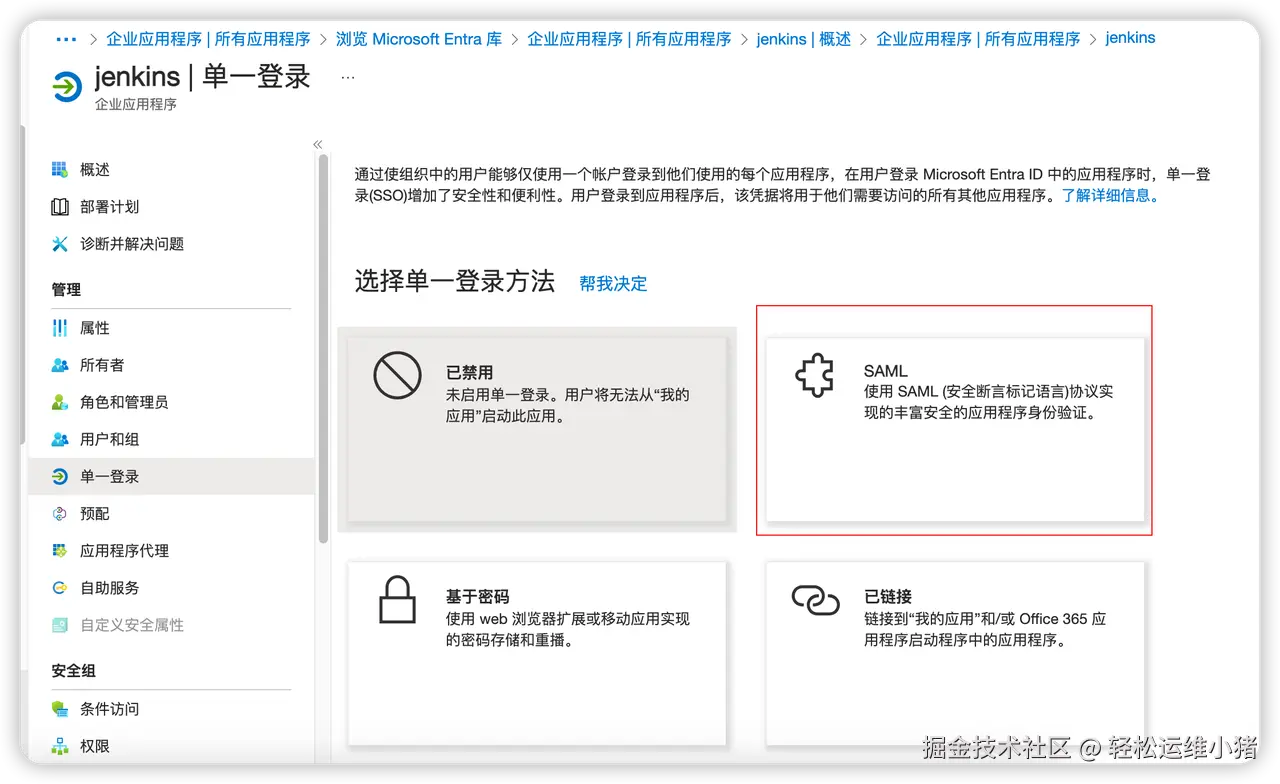Image resolution: width=1280 pixels, height=784 pixels.
Task: Click the 权限 hierarchy icon
Action: click(60, 746)
